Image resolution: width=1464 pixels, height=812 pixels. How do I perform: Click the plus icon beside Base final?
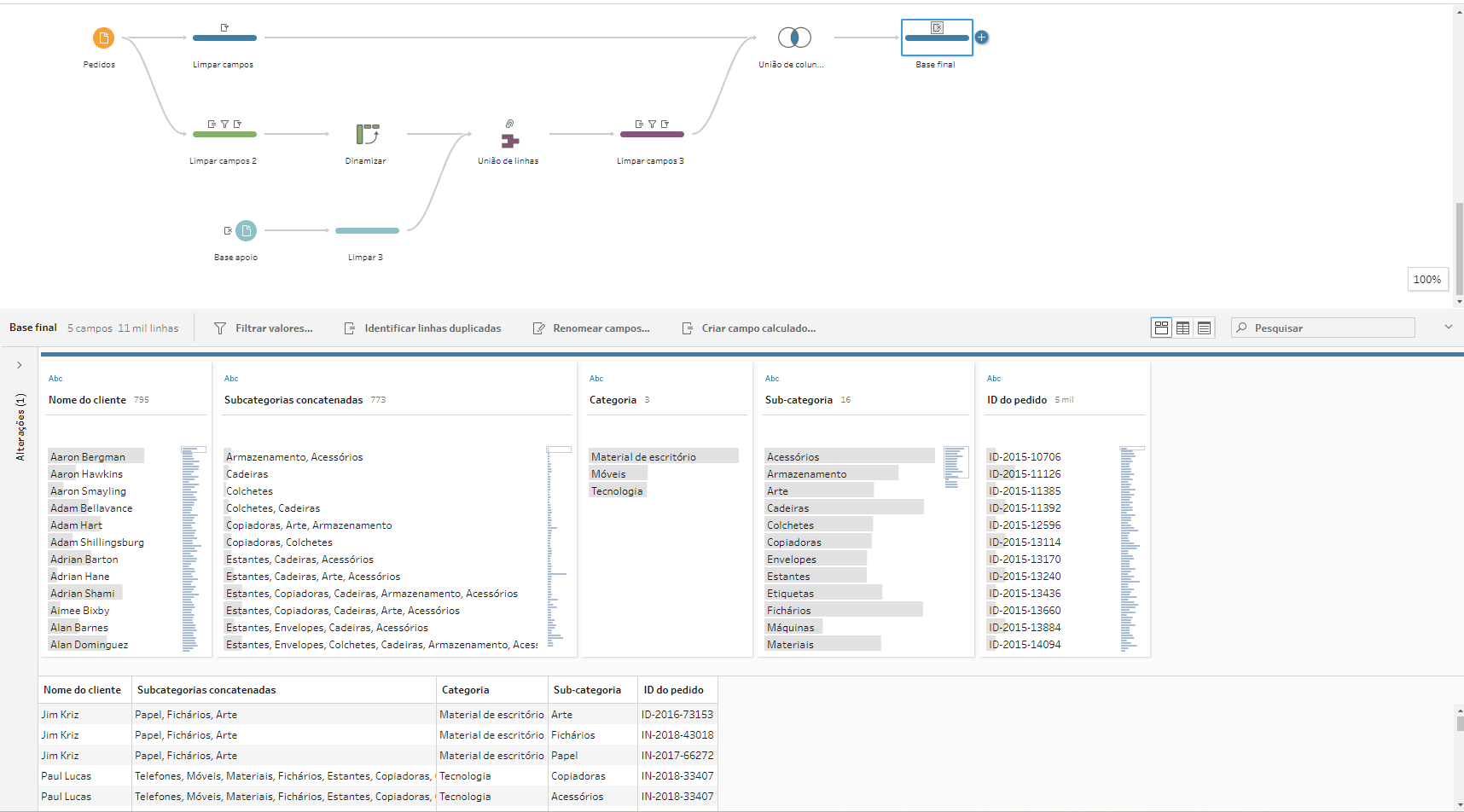982,38
